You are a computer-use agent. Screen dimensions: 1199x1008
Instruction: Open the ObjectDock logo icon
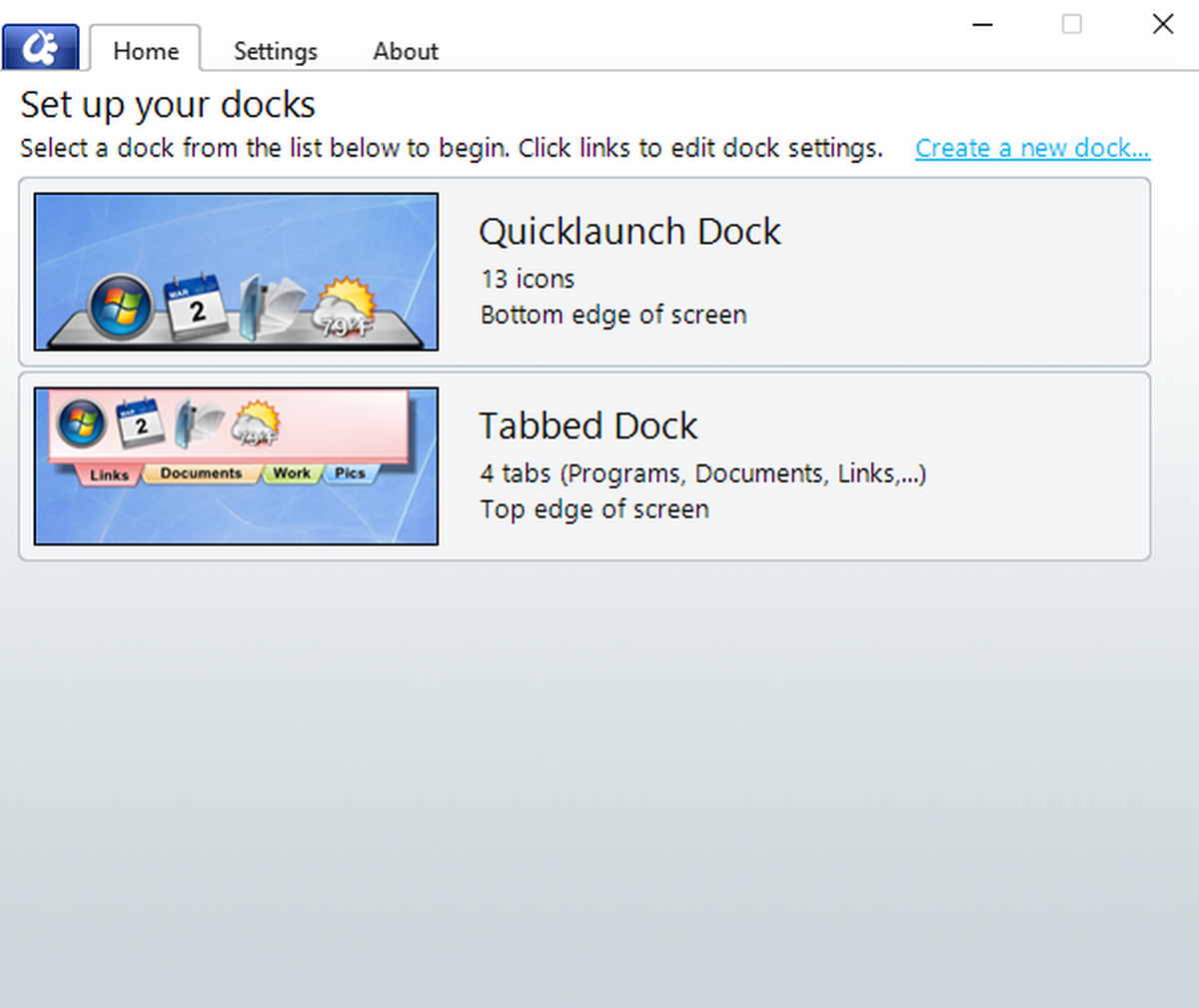tap(40, 46)
